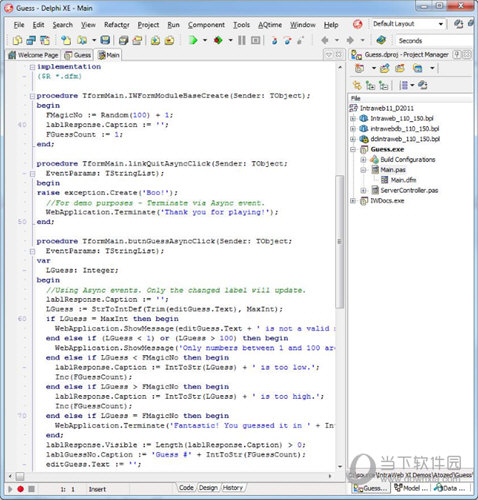This screenshot has width=478, height=500.
Task: Open the Refactor menu
Action: click(117, 25)
